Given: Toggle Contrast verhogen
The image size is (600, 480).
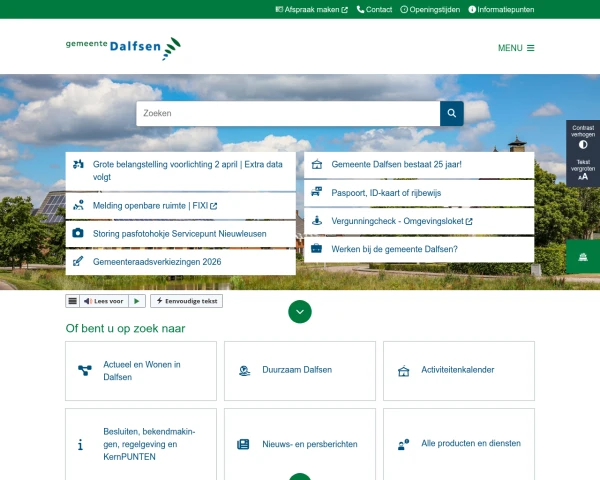Looking at the screenshot, I should 583,137.
